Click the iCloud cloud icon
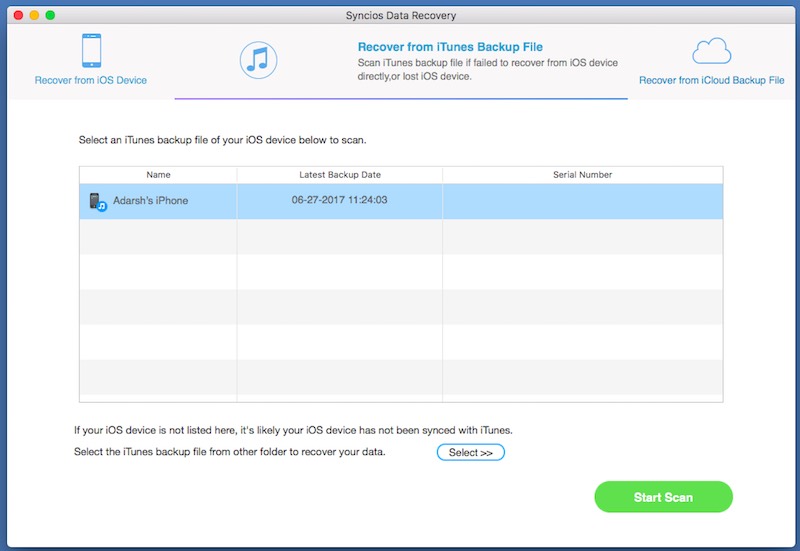This screenshot has width=800, height=551. pos(712,51)
